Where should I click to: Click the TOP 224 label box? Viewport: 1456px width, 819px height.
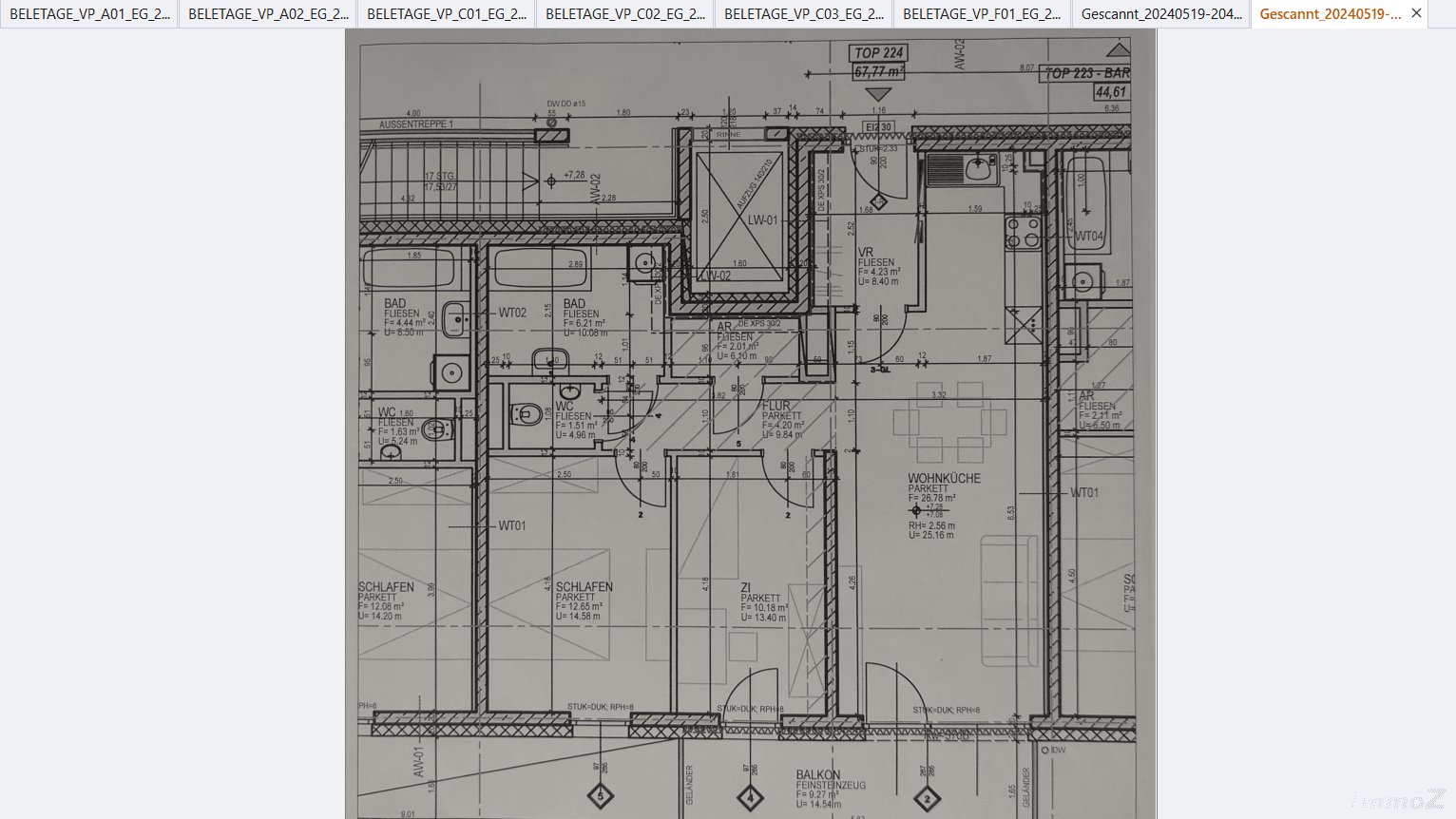(x=878, y=53)
